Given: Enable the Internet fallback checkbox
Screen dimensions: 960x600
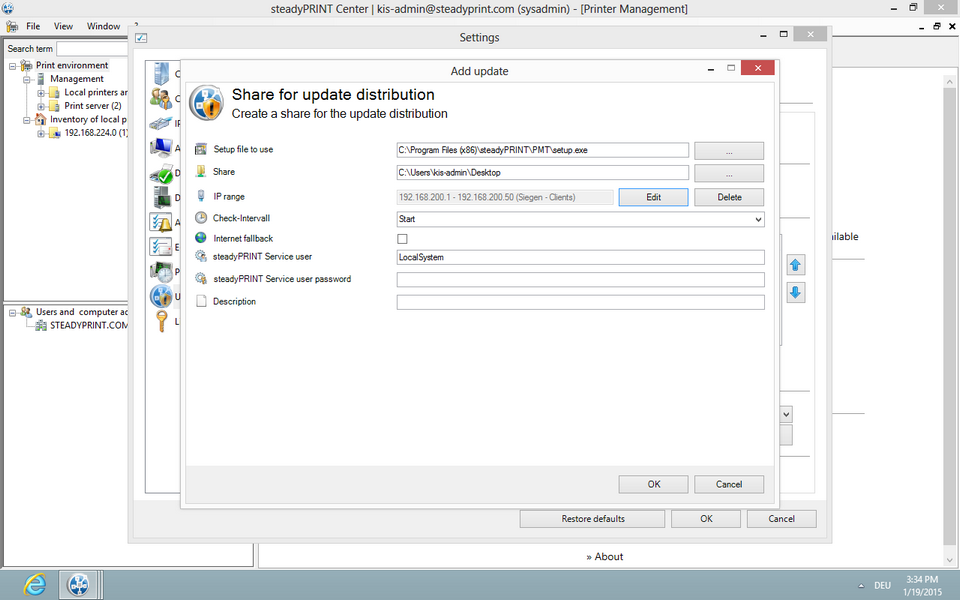Looking at the screenshot, I should pyautogui.click(x=402, y=239).
